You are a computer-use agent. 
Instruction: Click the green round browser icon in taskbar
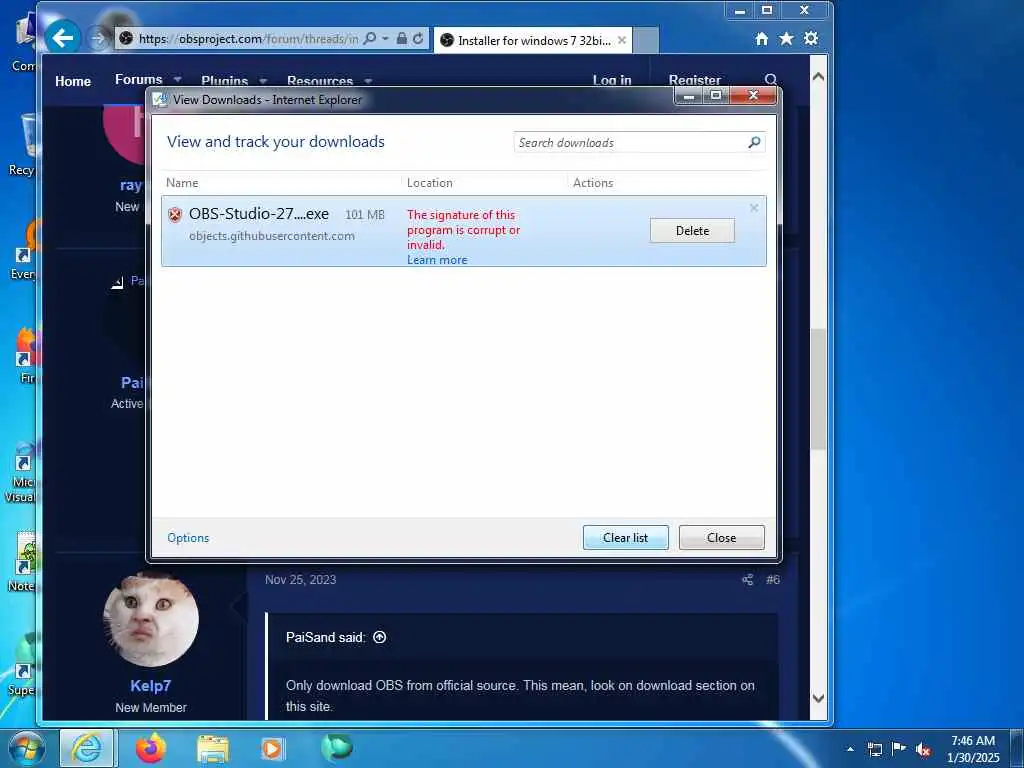(x=337, y=747)
